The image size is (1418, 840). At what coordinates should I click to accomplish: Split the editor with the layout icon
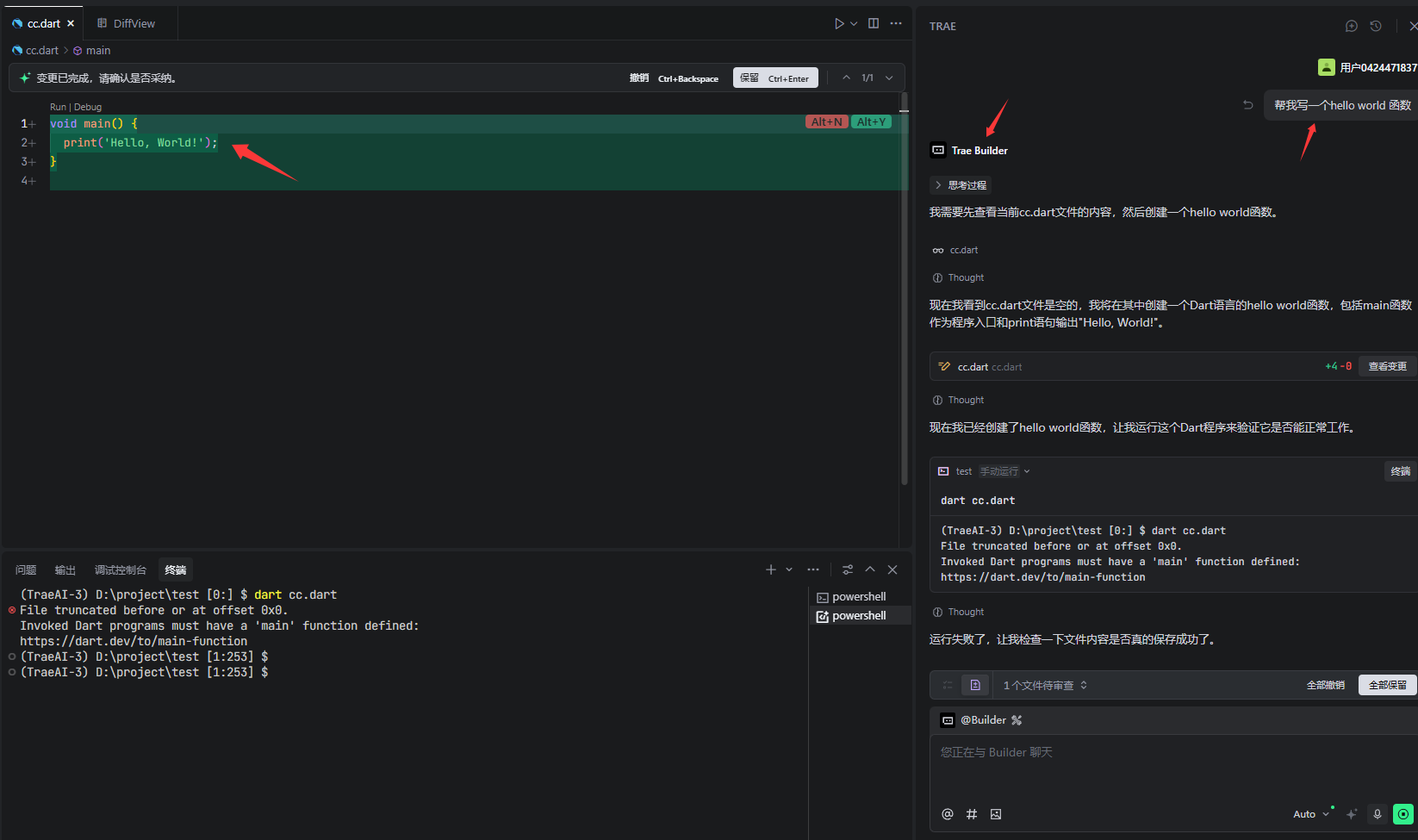pos(874,23)
